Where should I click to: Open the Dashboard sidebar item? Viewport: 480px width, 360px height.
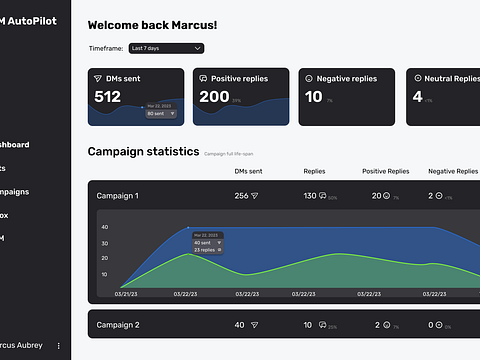tap(15, 145)
